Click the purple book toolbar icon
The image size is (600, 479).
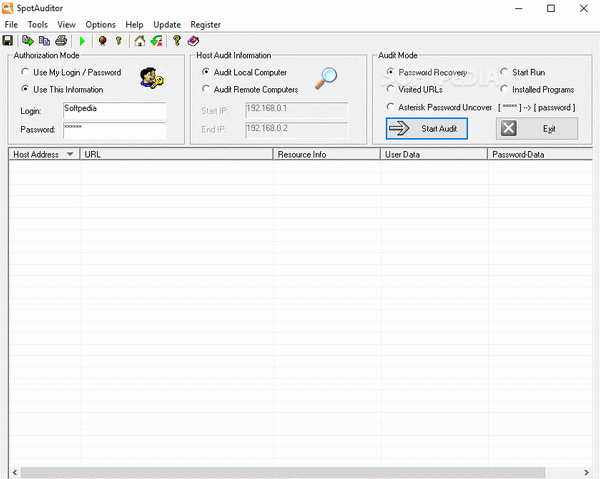193,41
